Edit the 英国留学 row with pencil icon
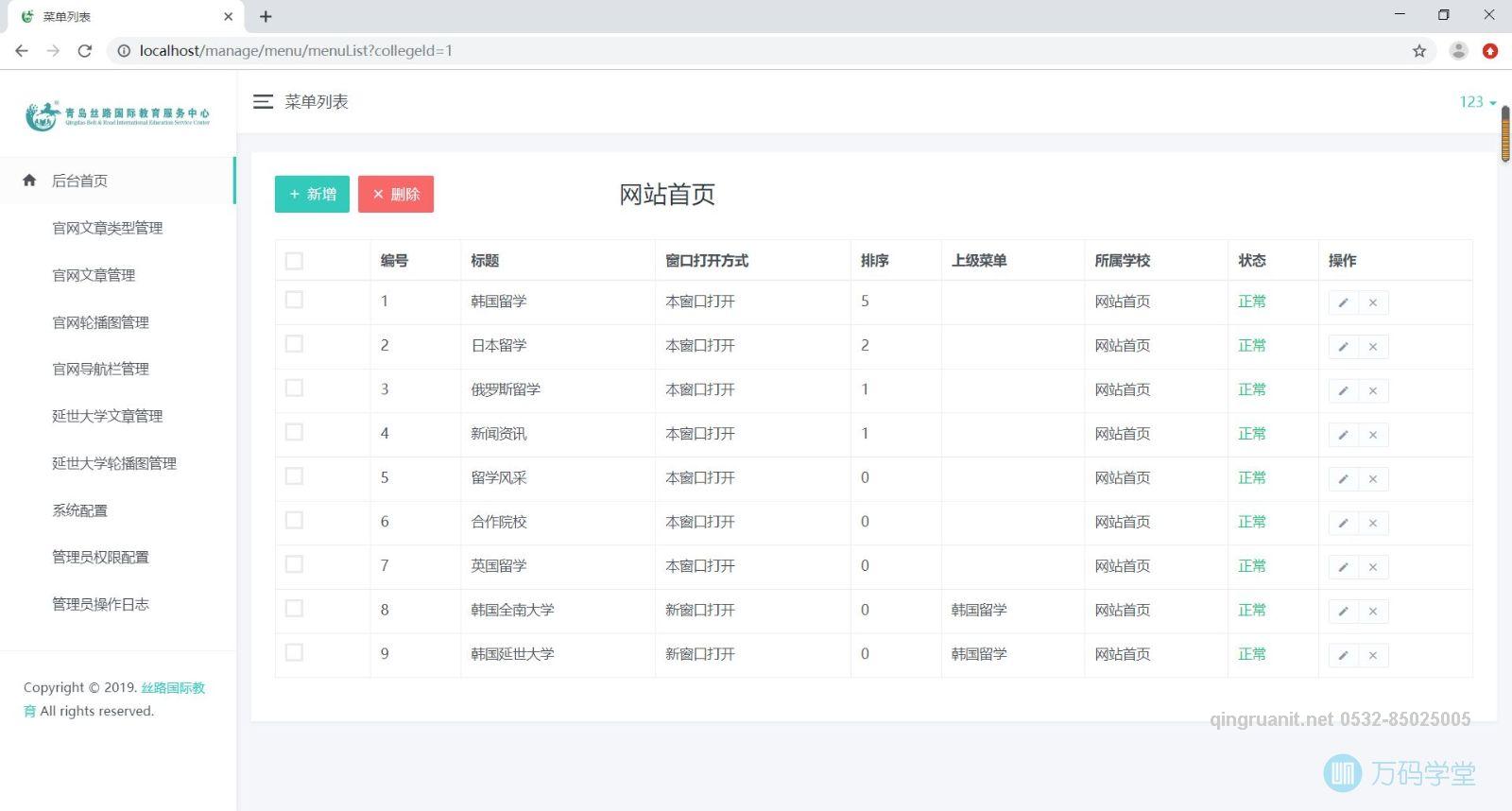 coord(1343,567)
